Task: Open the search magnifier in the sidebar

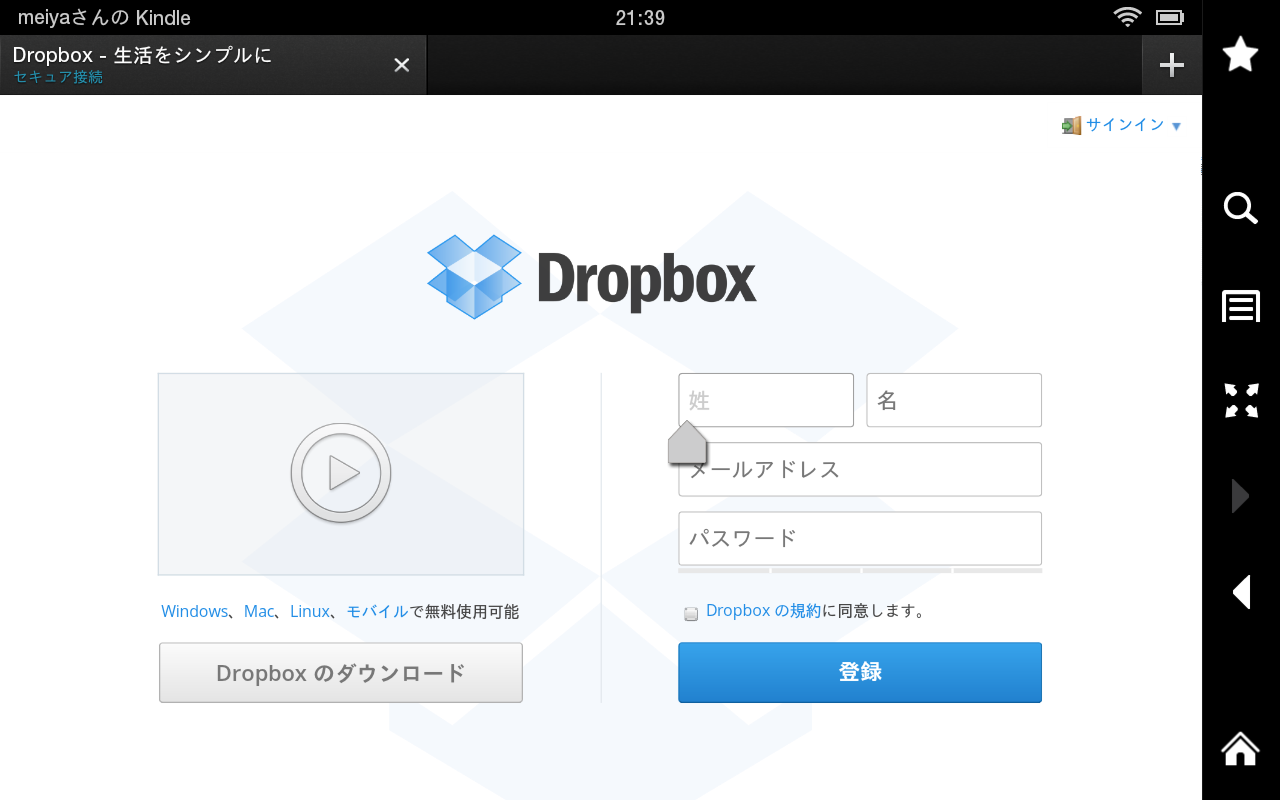Action: coord(1241,208)
